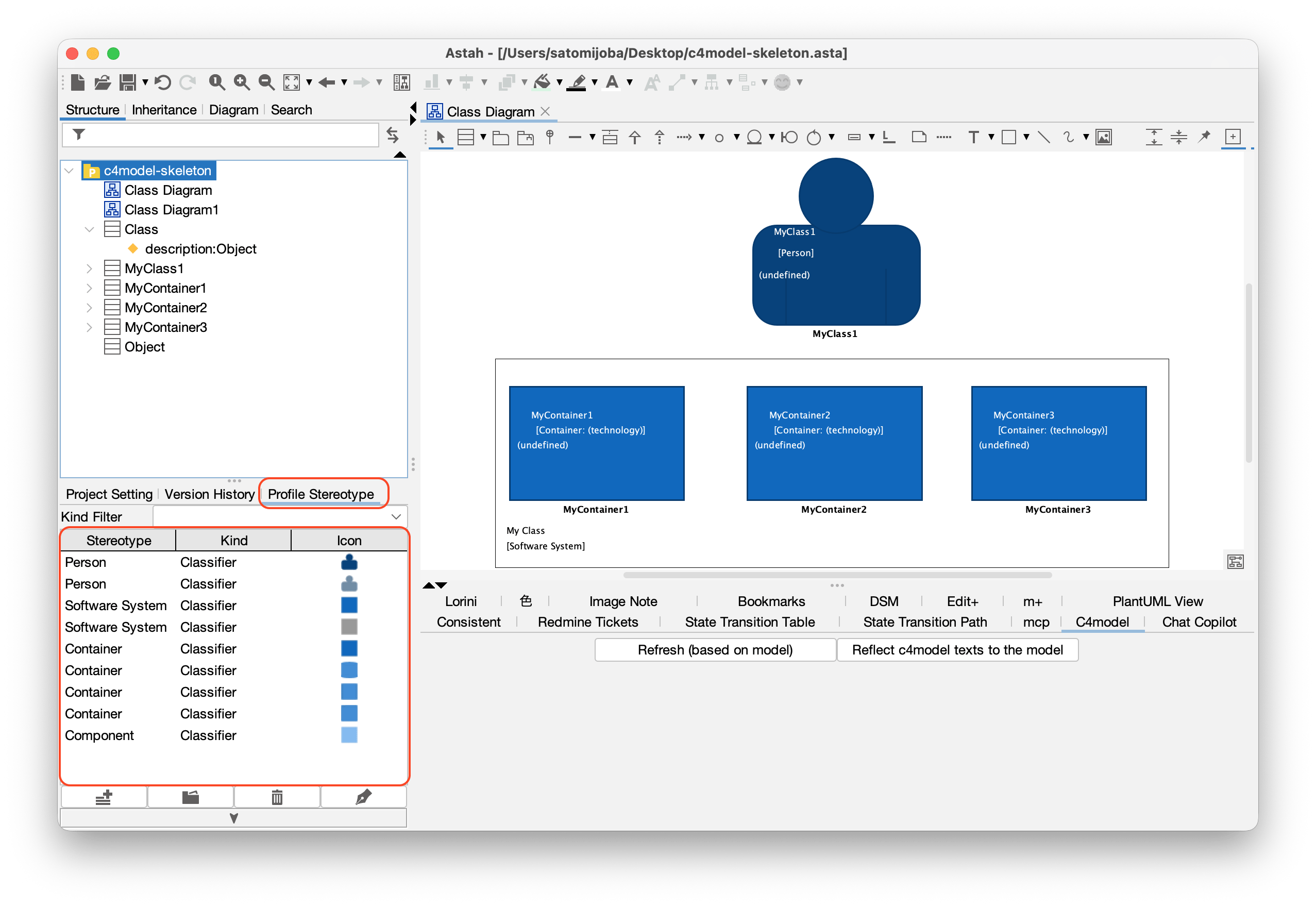The height and width of the screenshot is (907, 1316).
Task: Open the fill color paint bucket
Action: pos(542,82)
